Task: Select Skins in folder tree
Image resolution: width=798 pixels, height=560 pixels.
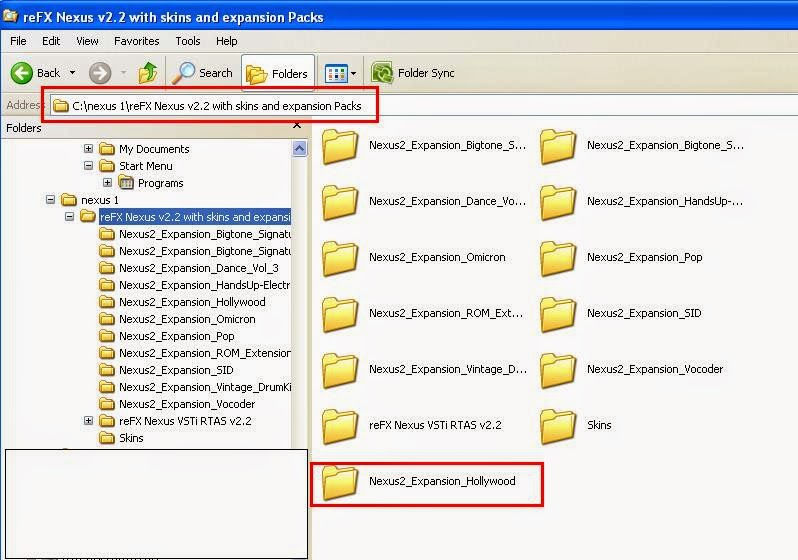Action: [x=131, y=438]
